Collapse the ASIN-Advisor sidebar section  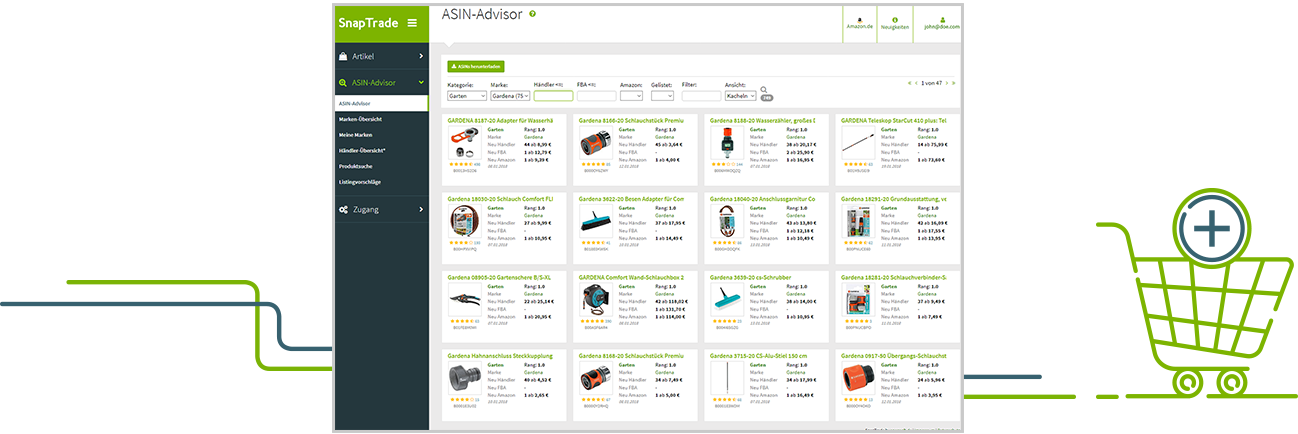pyautogui.click(x=382, y=83)
